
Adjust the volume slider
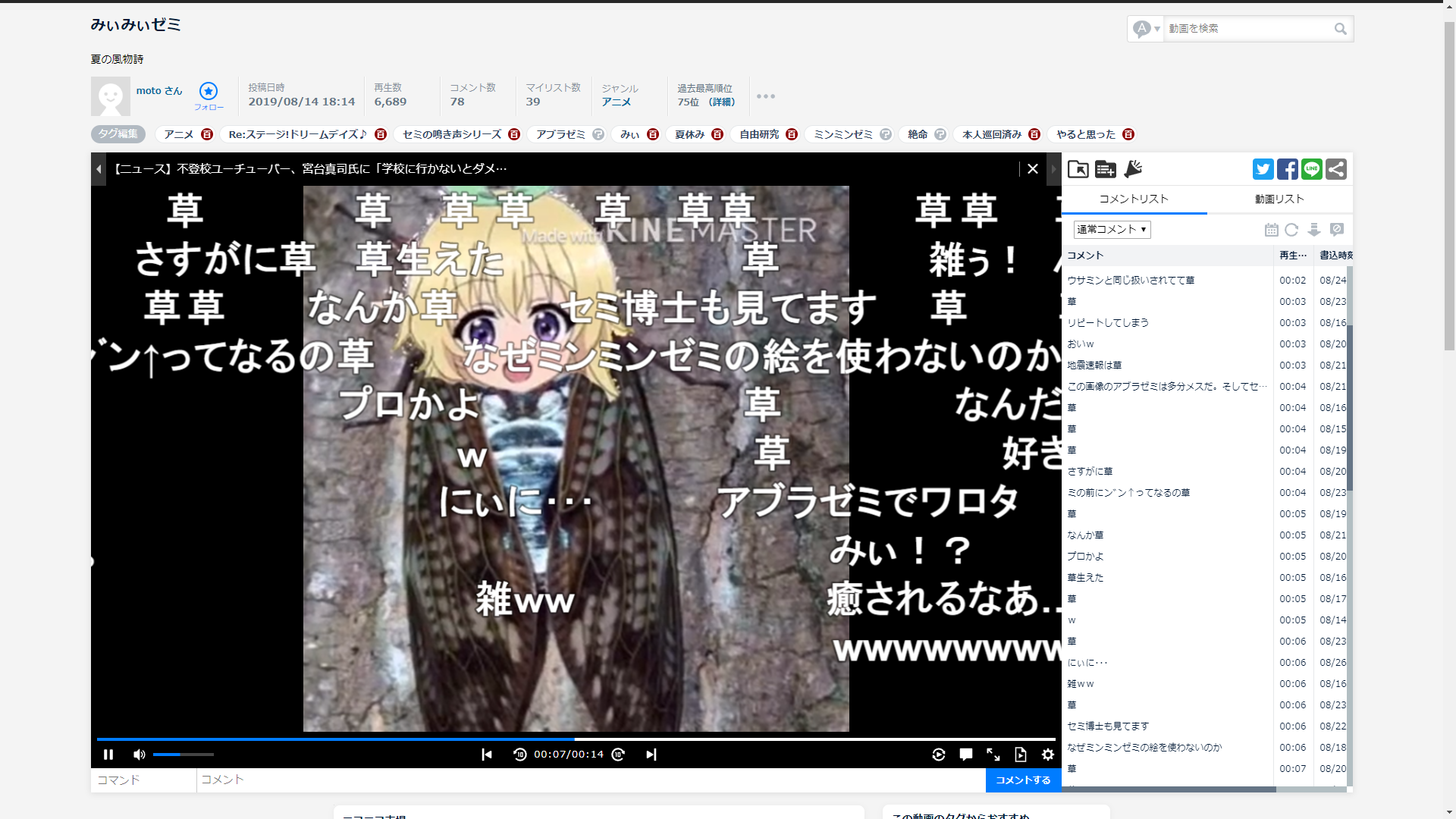pyautogui.click(x=183, y=755)
